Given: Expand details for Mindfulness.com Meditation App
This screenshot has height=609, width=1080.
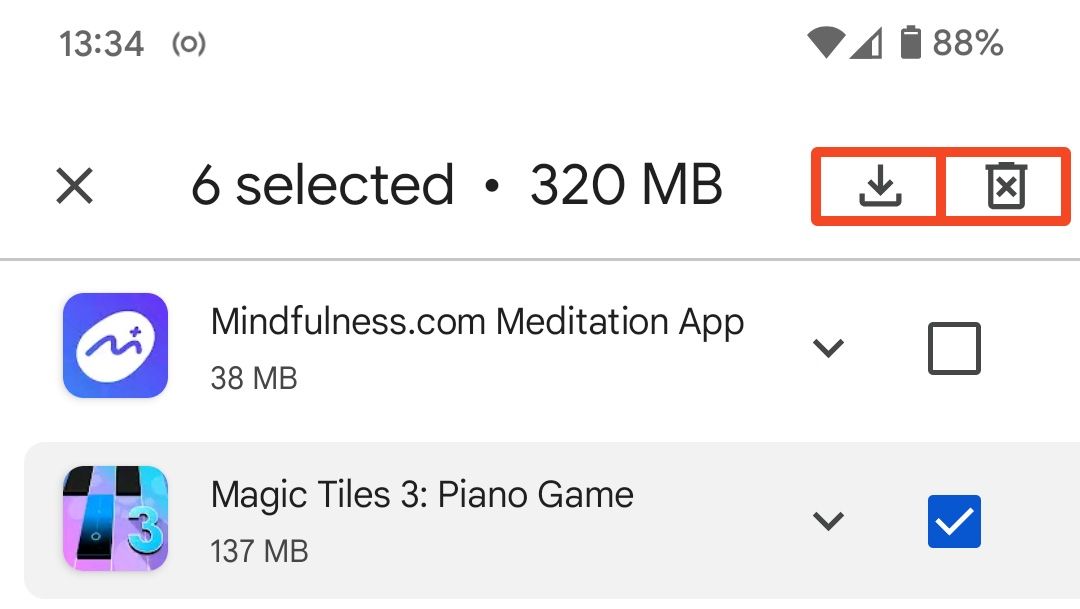Looking at the screenshot, I should pos(828,348).
